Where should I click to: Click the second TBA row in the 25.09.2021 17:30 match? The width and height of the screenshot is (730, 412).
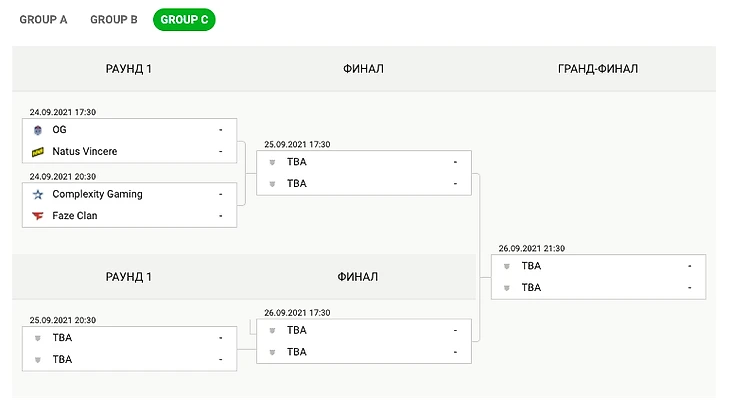[364, 184]
